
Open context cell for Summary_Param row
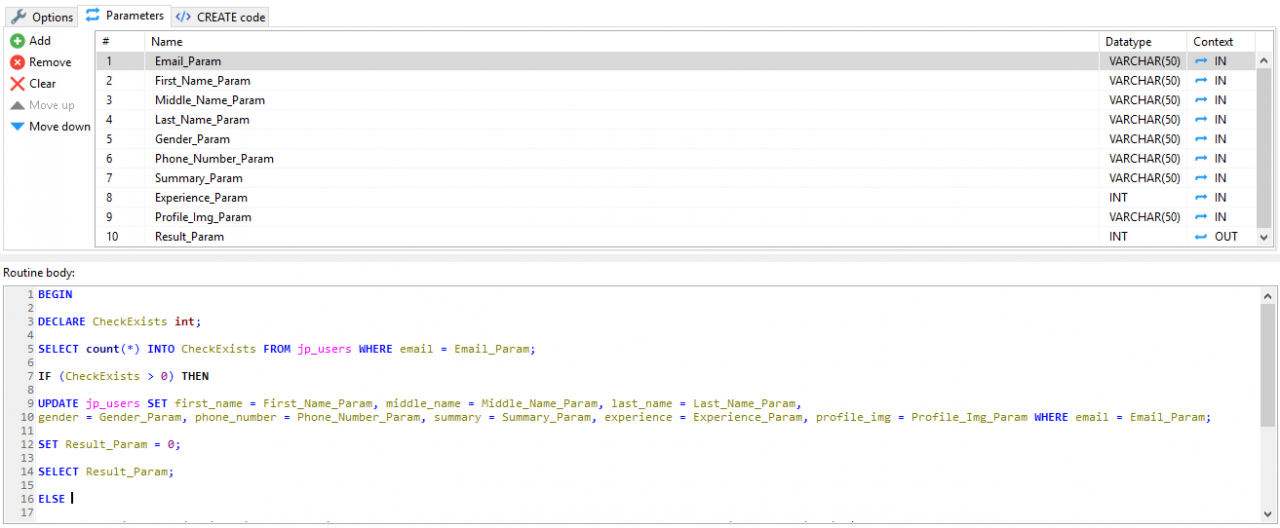point(1219,178)
